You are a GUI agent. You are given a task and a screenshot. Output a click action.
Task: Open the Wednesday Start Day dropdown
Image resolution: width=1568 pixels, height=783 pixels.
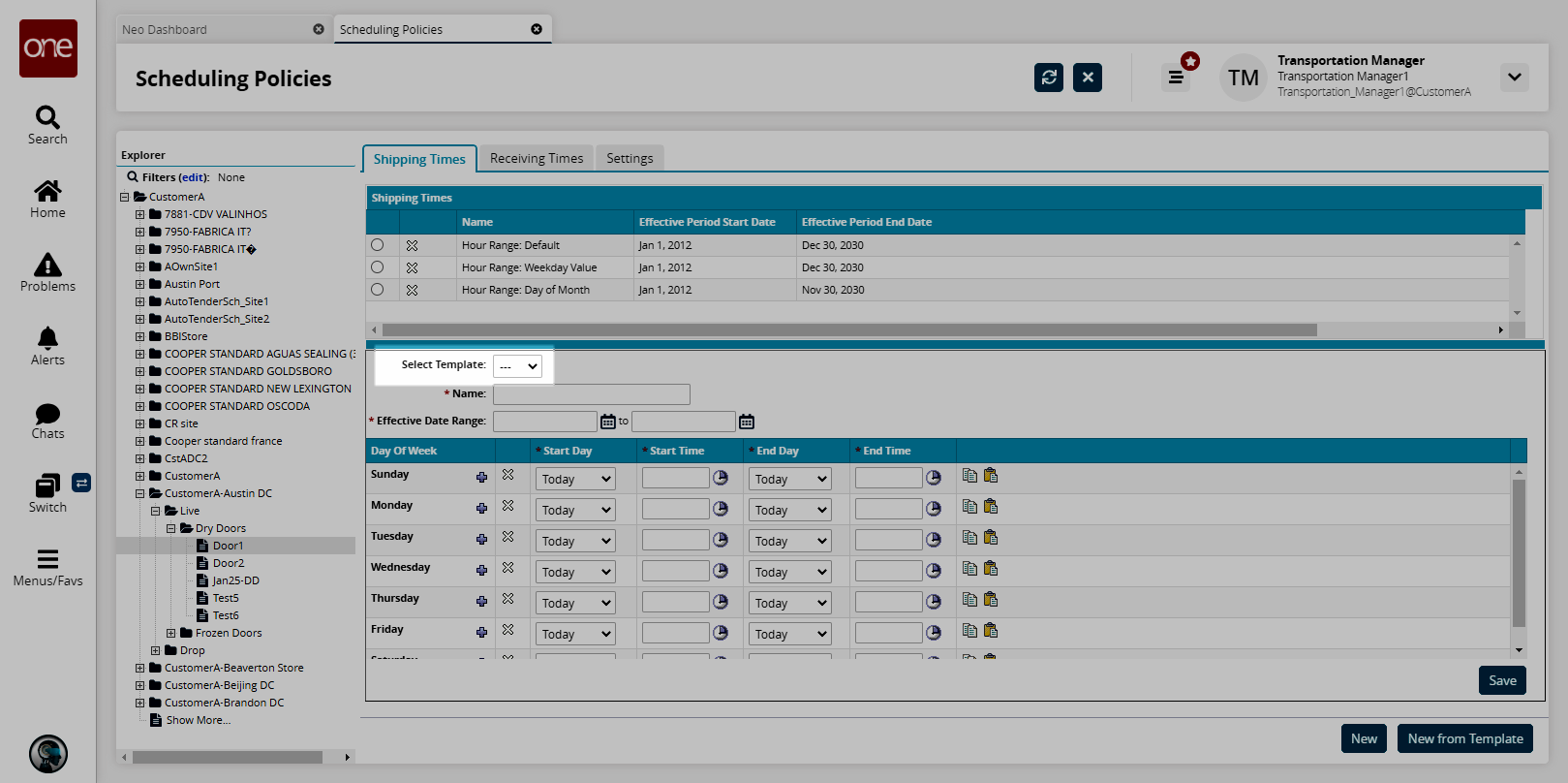pos(575,572)
